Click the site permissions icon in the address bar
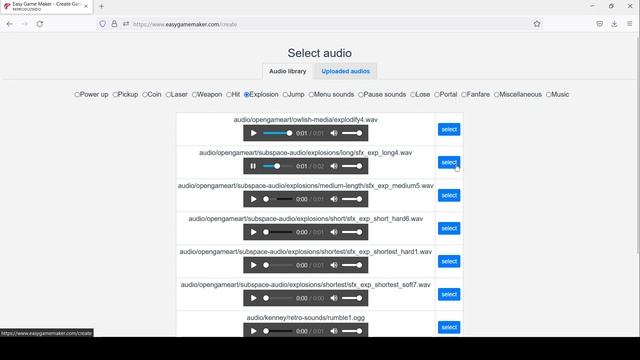Viewport: 640px width, 360px height. coord(126,24)
